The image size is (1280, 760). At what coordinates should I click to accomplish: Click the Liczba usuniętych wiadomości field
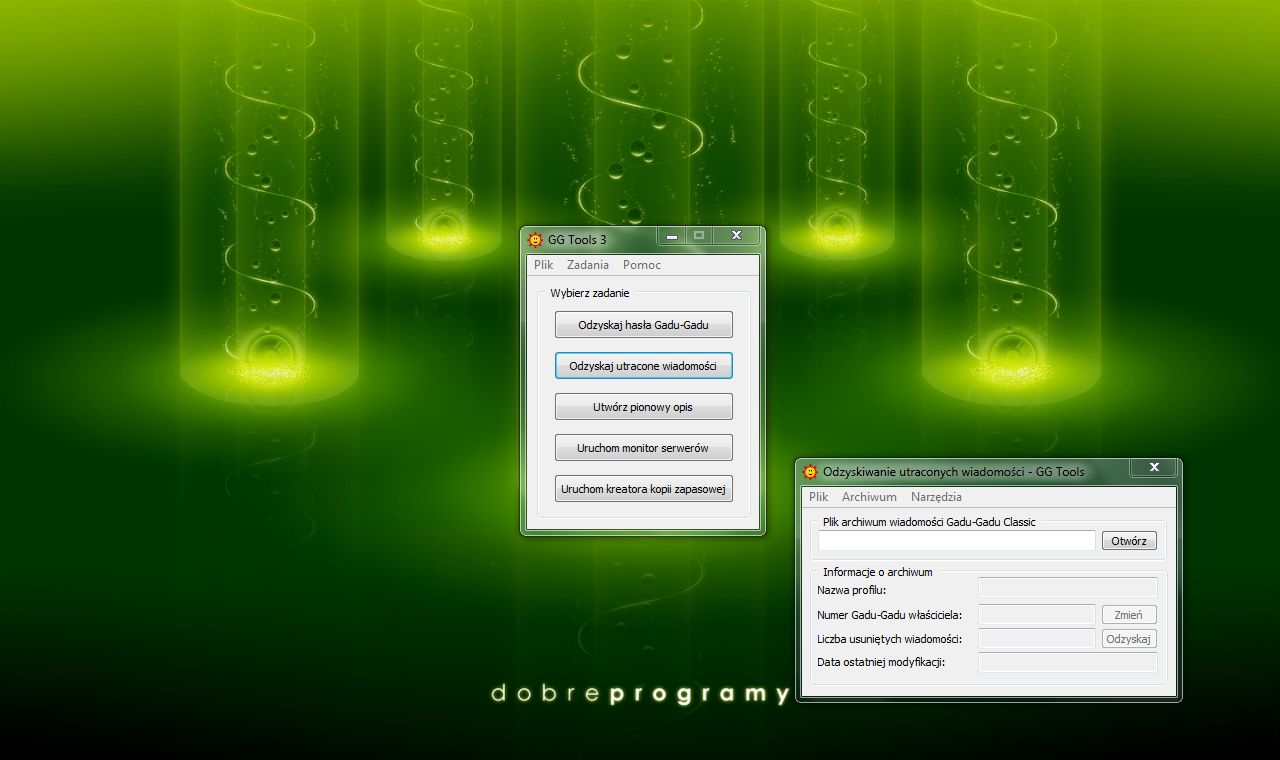[1036, 638]
